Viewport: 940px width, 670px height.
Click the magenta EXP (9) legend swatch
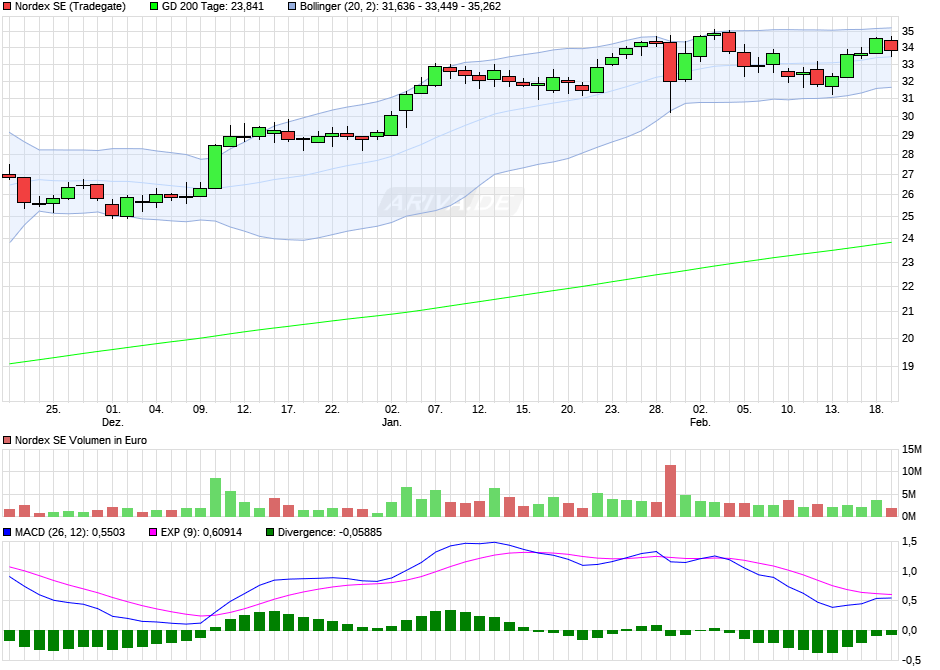[153, 532]
